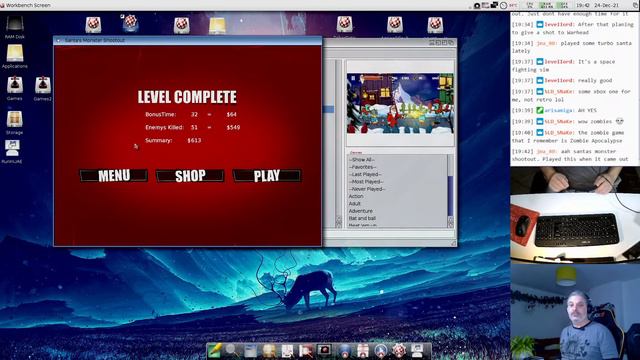Open the boing-ball disk above game list window

tap(344, 24)
